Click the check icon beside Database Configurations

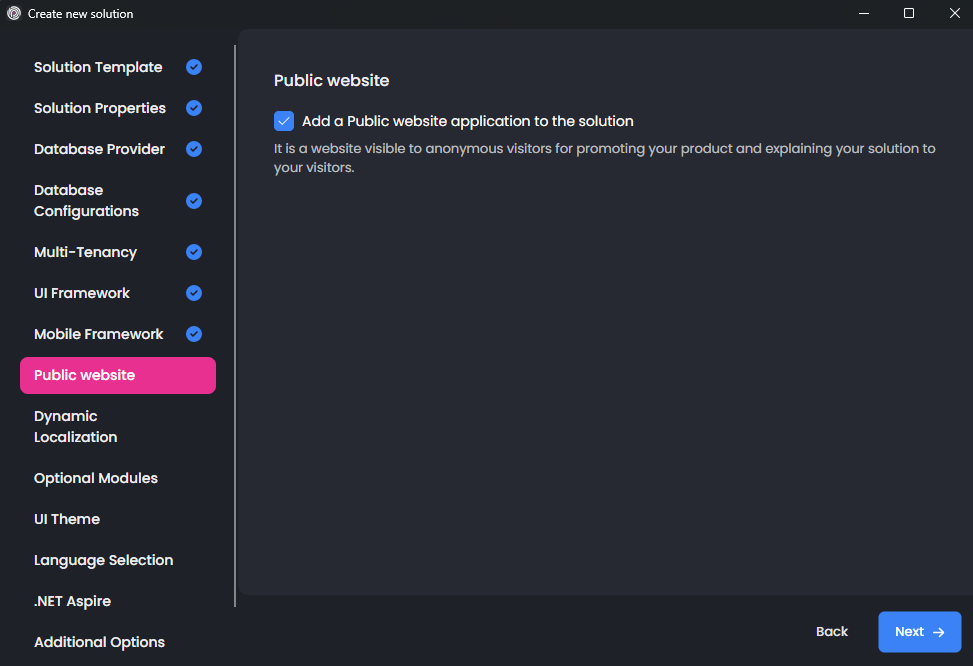[x=194, y=201]
